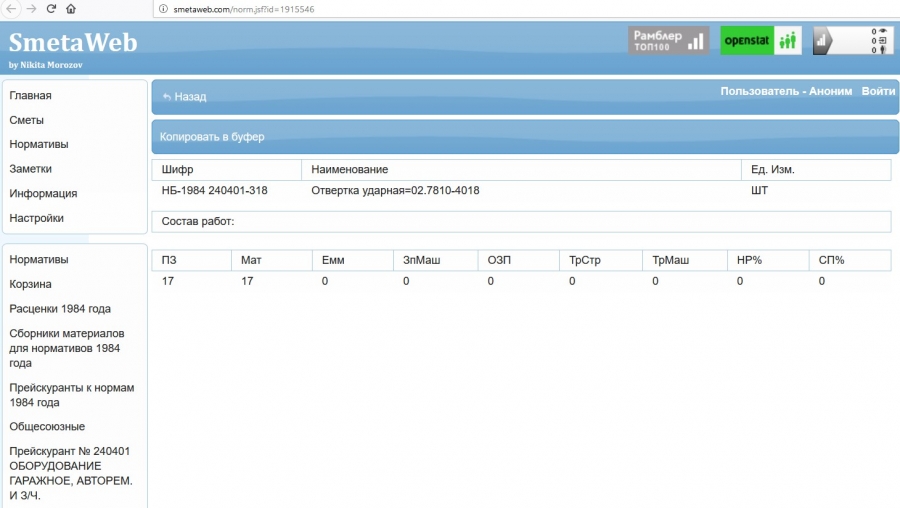Click the browser forward arrow

coord(30,8)
